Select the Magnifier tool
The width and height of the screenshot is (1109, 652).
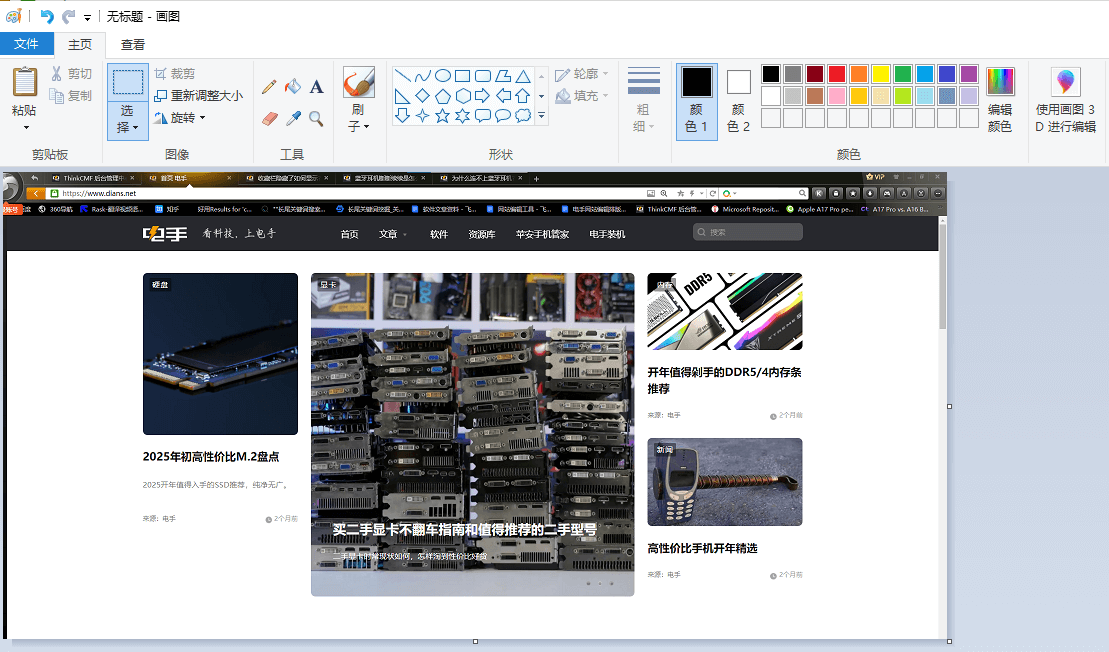tap(316, 118)
